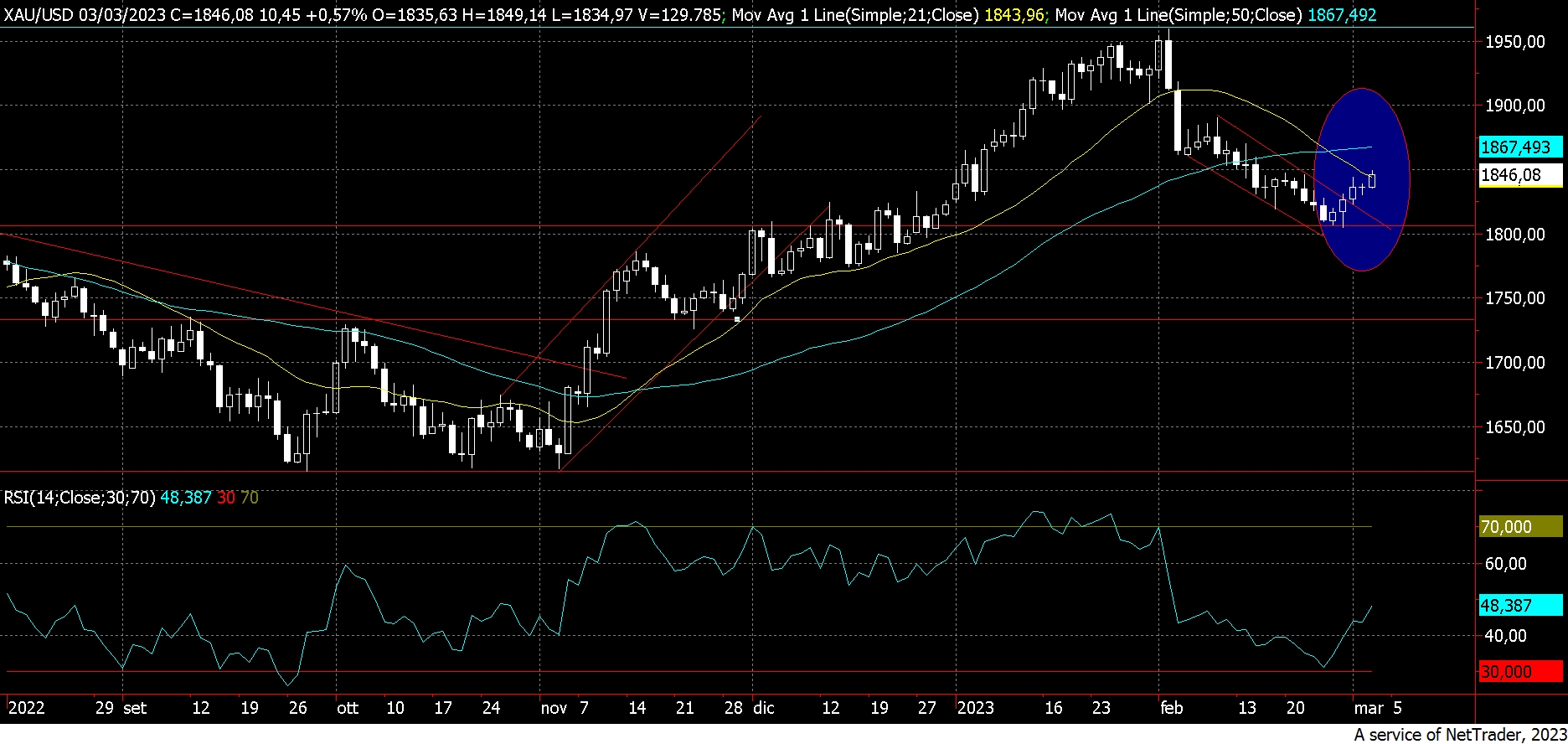Click the 1800,00 price axis label
Screen dimensions: 1568x744
(1515, 235)
